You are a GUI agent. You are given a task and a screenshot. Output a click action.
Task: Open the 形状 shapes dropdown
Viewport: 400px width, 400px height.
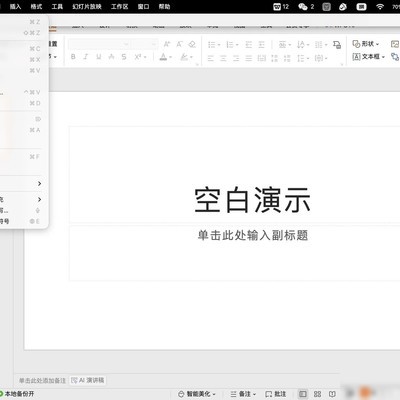point(366,44)
